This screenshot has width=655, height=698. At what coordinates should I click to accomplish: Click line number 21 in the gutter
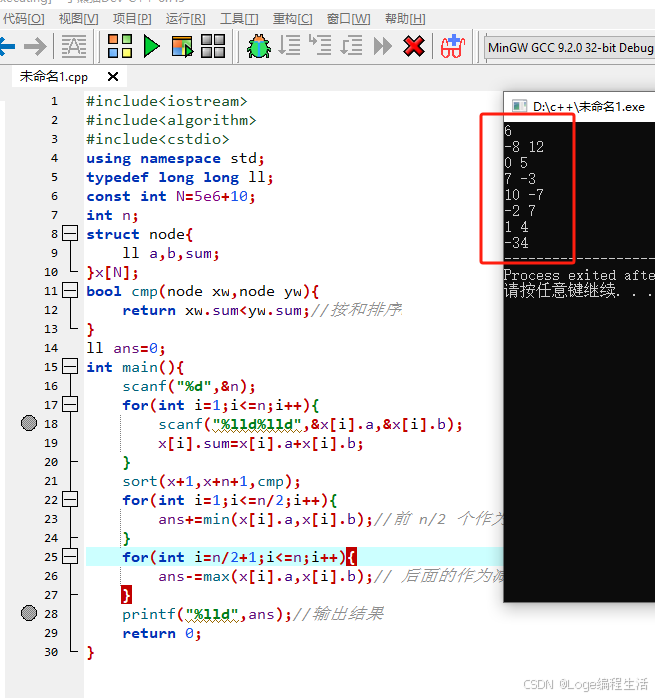coord(51,481)
